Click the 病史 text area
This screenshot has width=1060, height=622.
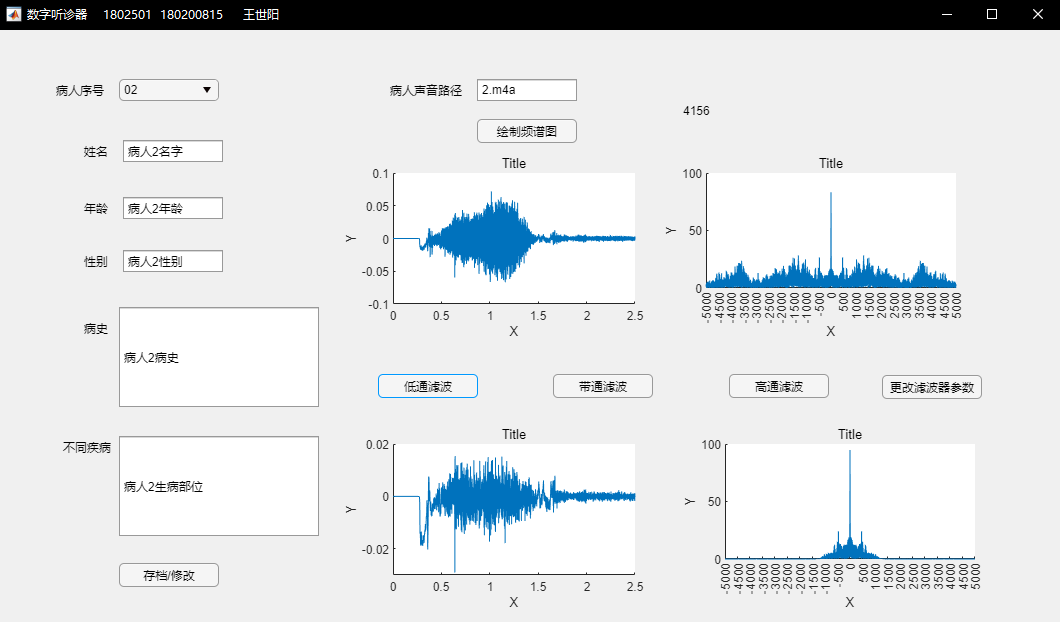[x=219, y=357]
